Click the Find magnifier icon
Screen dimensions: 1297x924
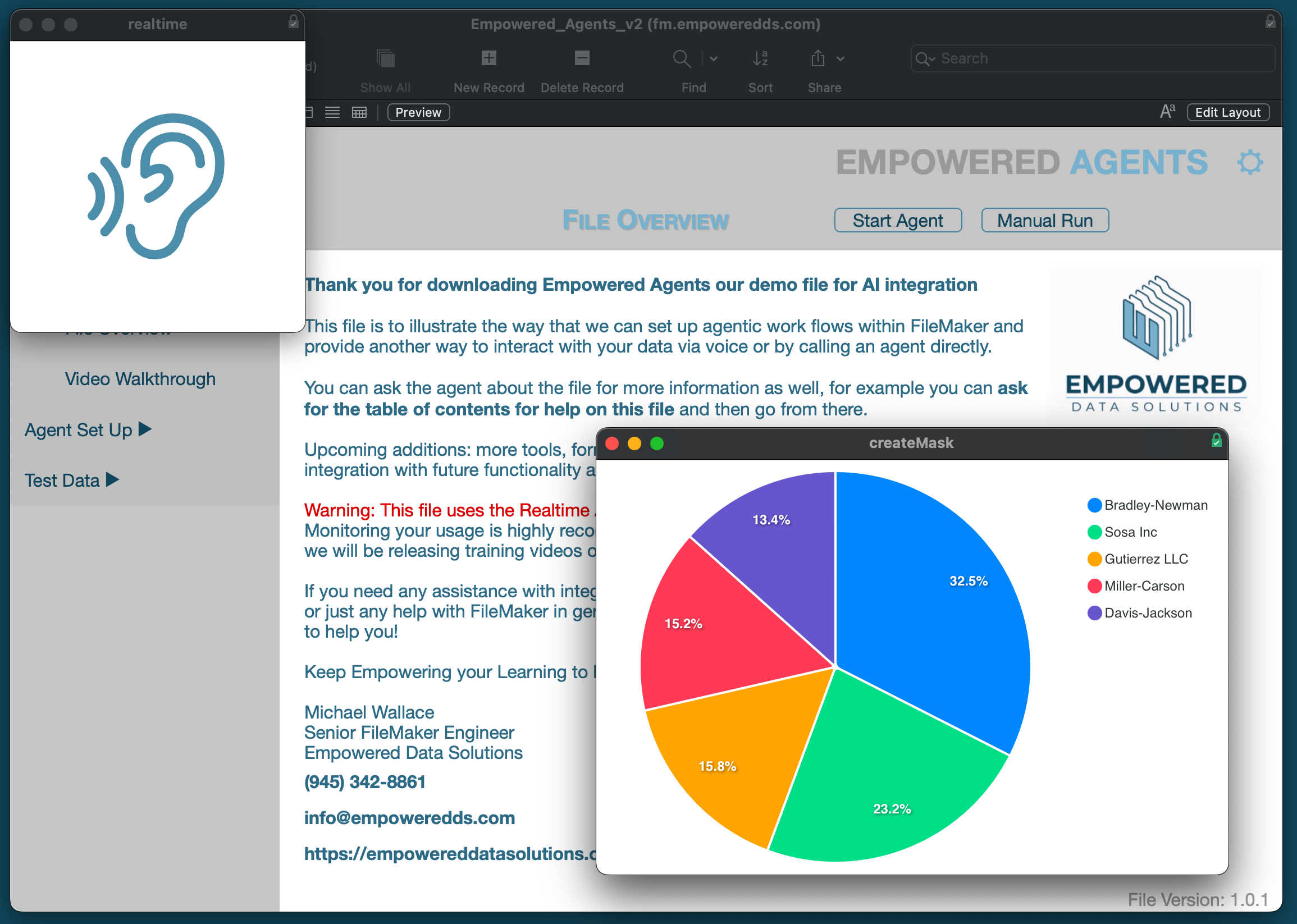681,58
